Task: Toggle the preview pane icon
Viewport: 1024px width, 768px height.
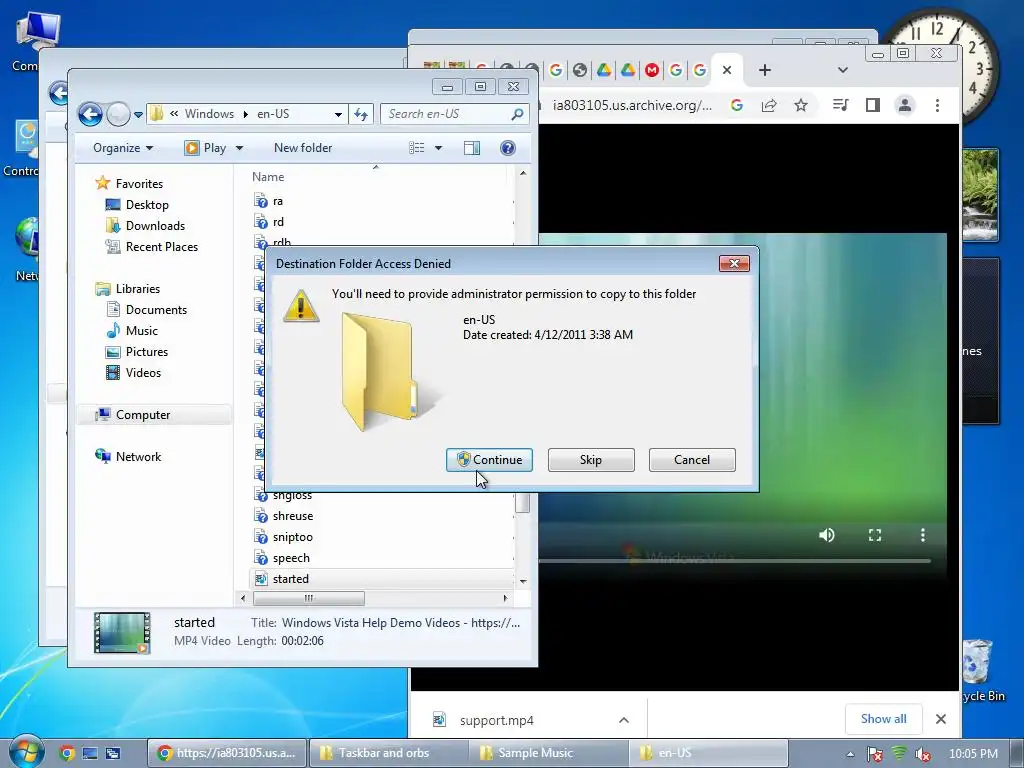Action: click(472, 148)
